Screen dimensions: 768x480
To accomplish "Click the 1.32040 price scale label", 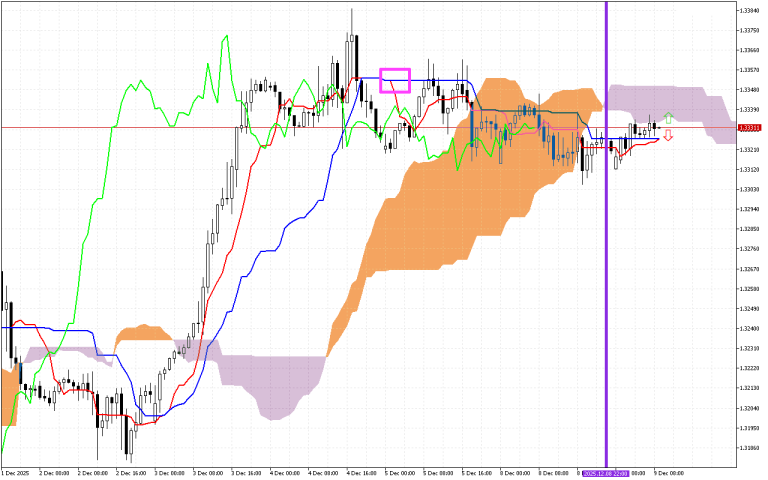I will (749, 408).
